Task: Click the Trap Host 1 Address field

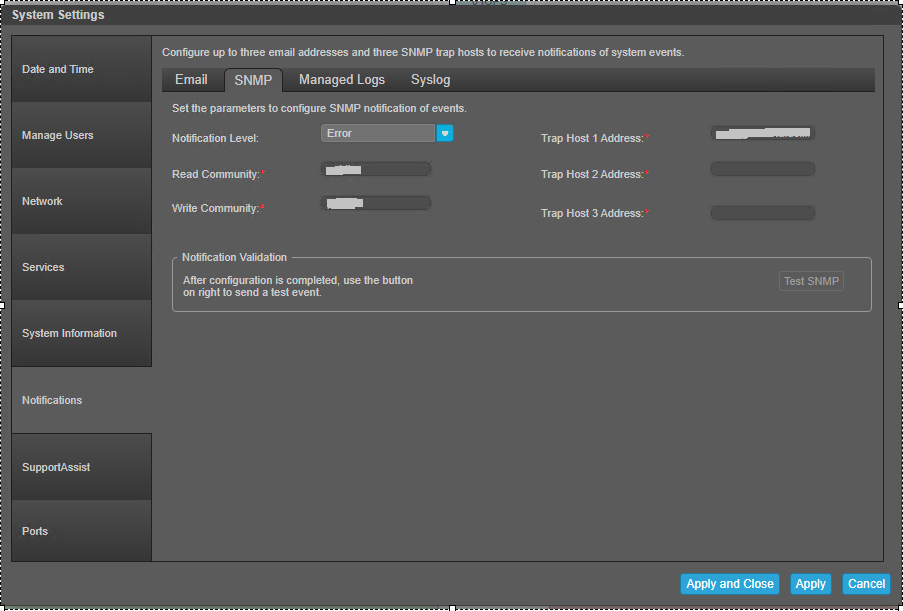Action: pyautogui.click(x=762, y=133)
